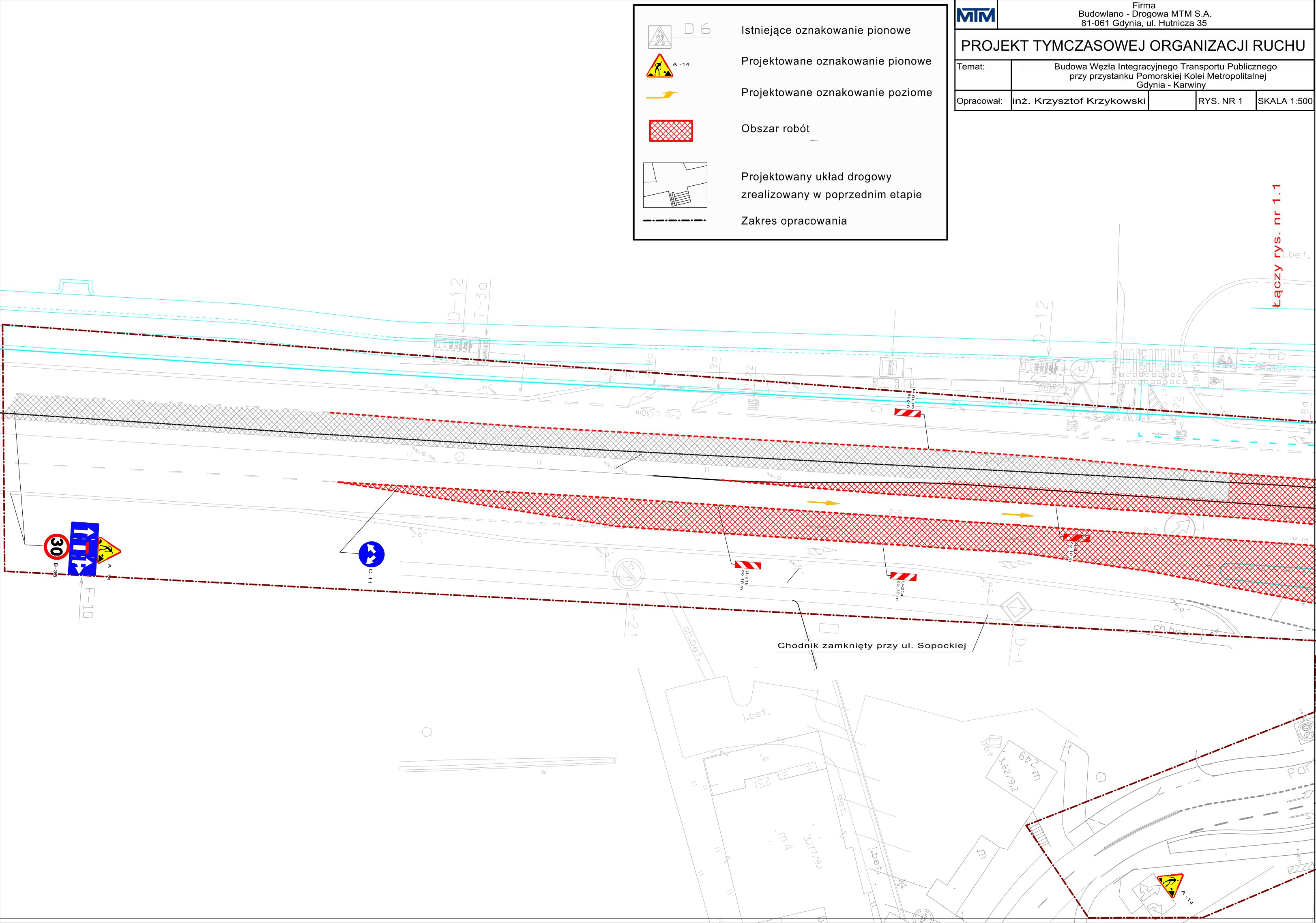Image resolution: width=1316 pixels, height=923 pixels.
Task: Click the grey D-6 pedestrian sign in the legend
Action: pos(660,36)
